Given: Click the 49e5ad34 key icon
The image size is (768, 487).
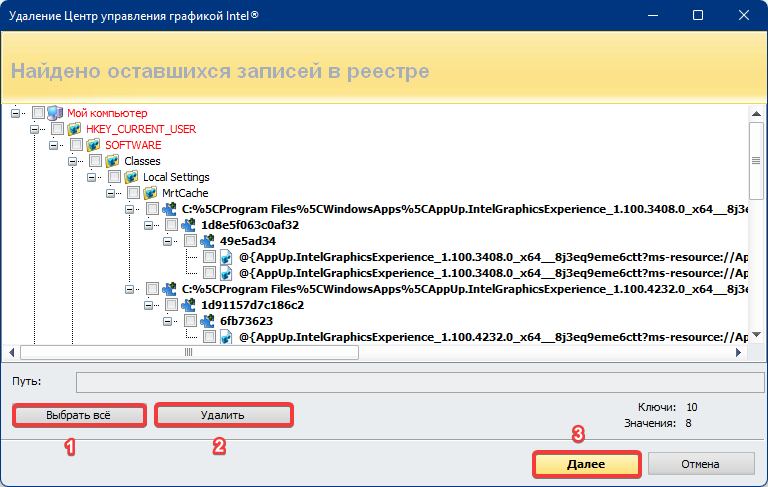Looking at the screenshot, I should pos(208,241).
